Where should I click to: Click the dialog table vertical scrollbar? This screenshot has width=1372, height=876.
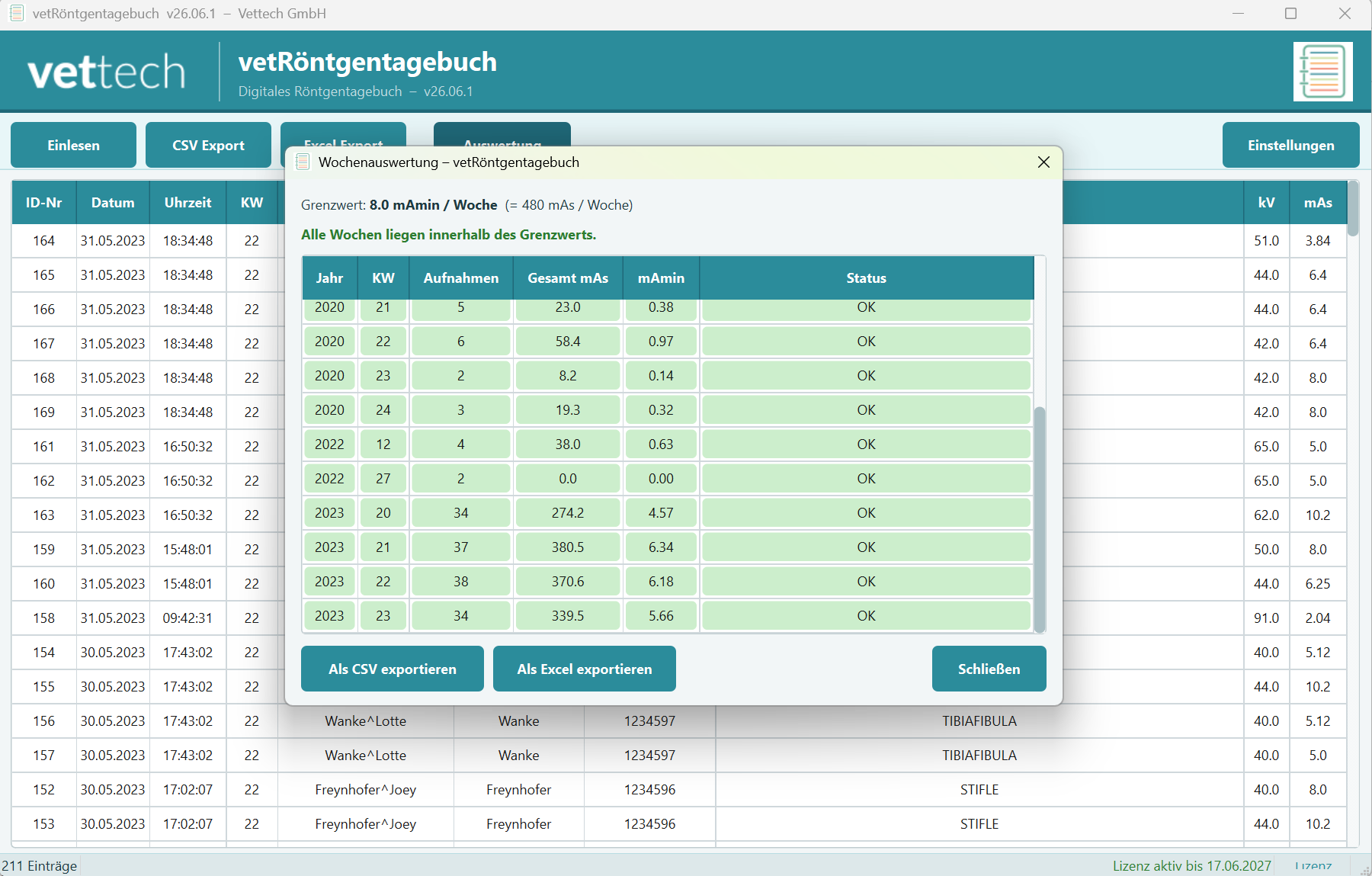(1039, 520)
